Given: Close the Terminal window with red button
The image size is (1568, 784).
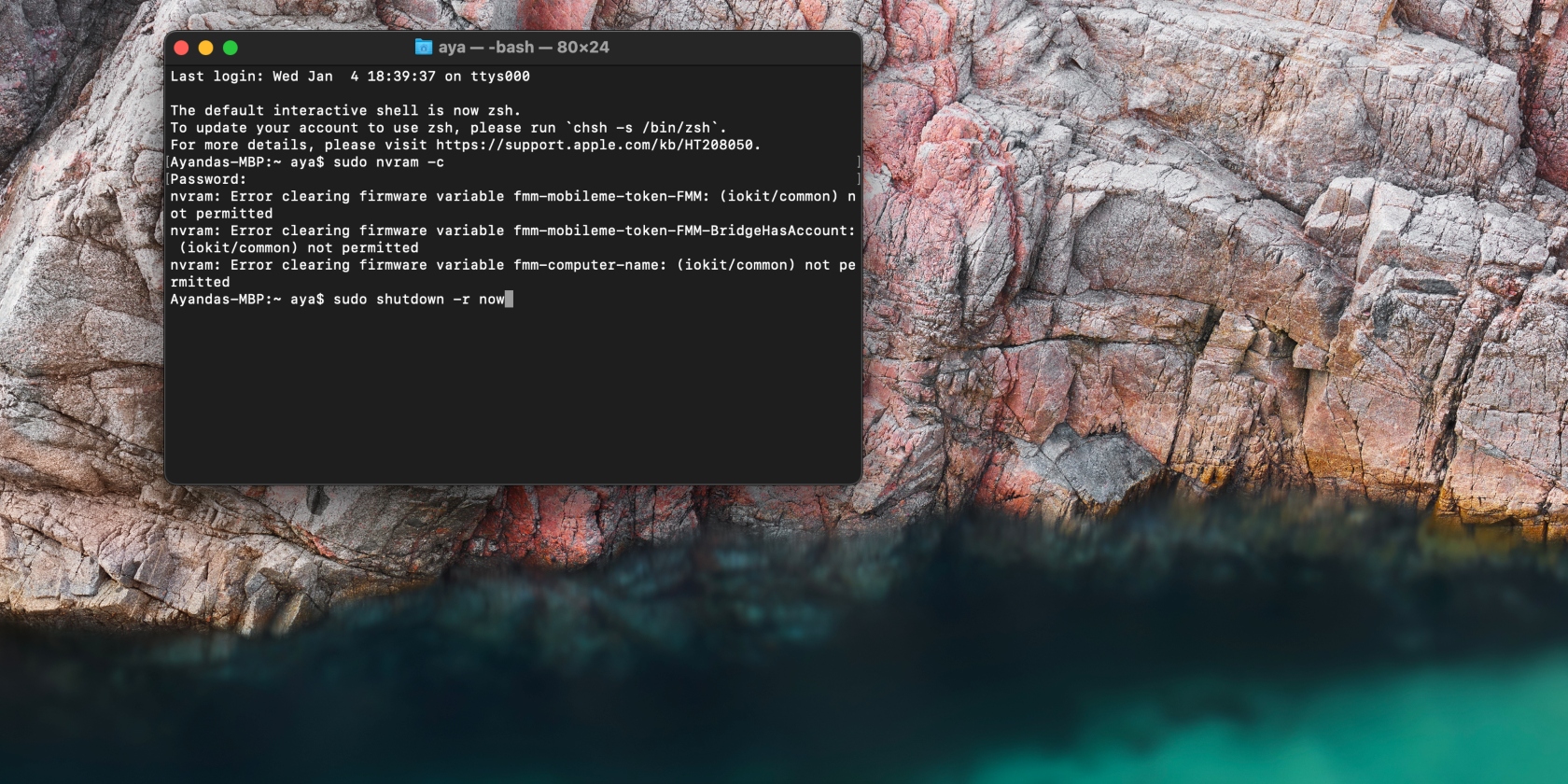Looking at the screenshot, I should tap(182, 48).
